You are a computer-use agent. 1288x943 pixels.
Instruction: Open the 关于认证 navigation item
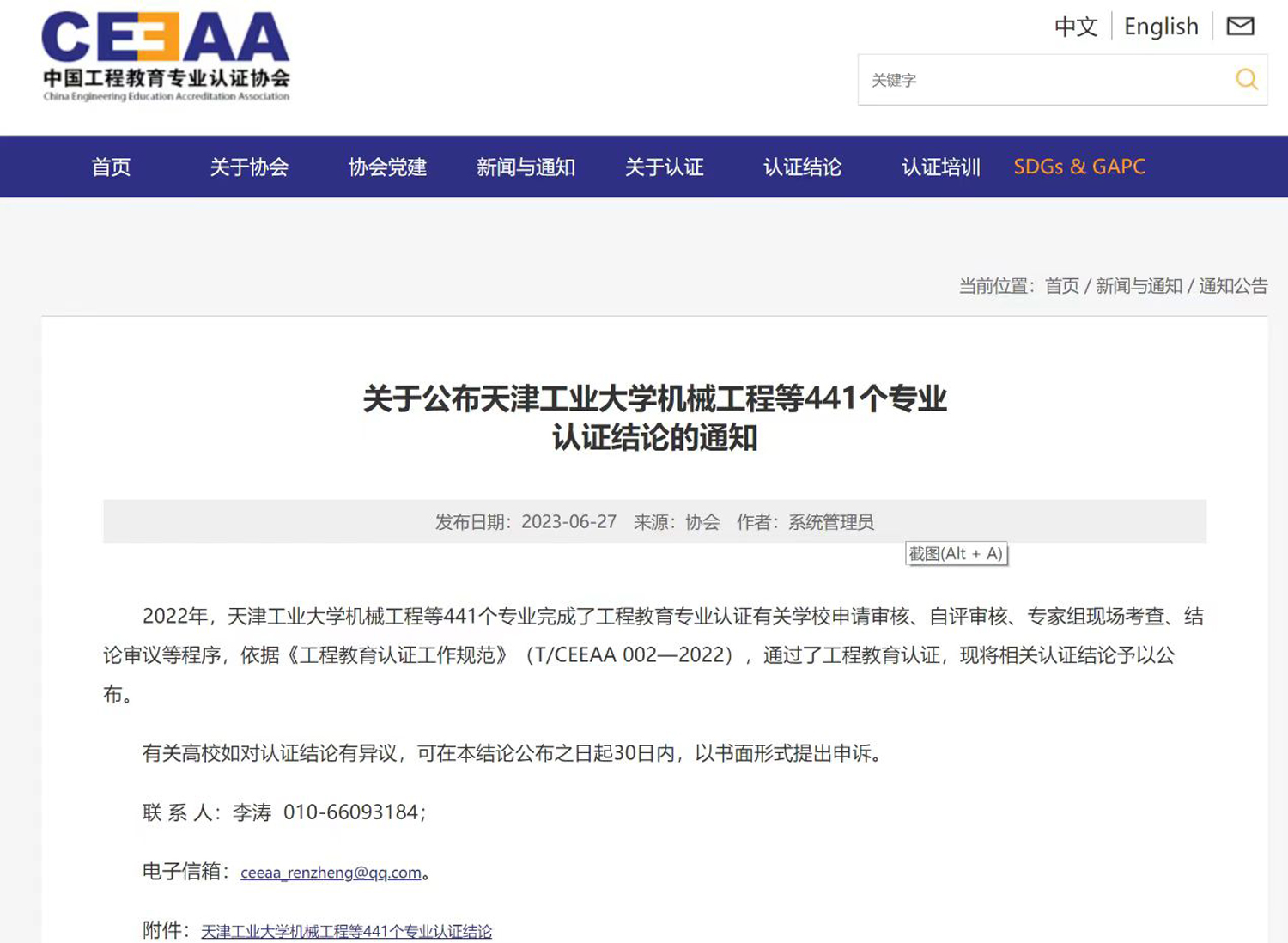pos(664,167)
